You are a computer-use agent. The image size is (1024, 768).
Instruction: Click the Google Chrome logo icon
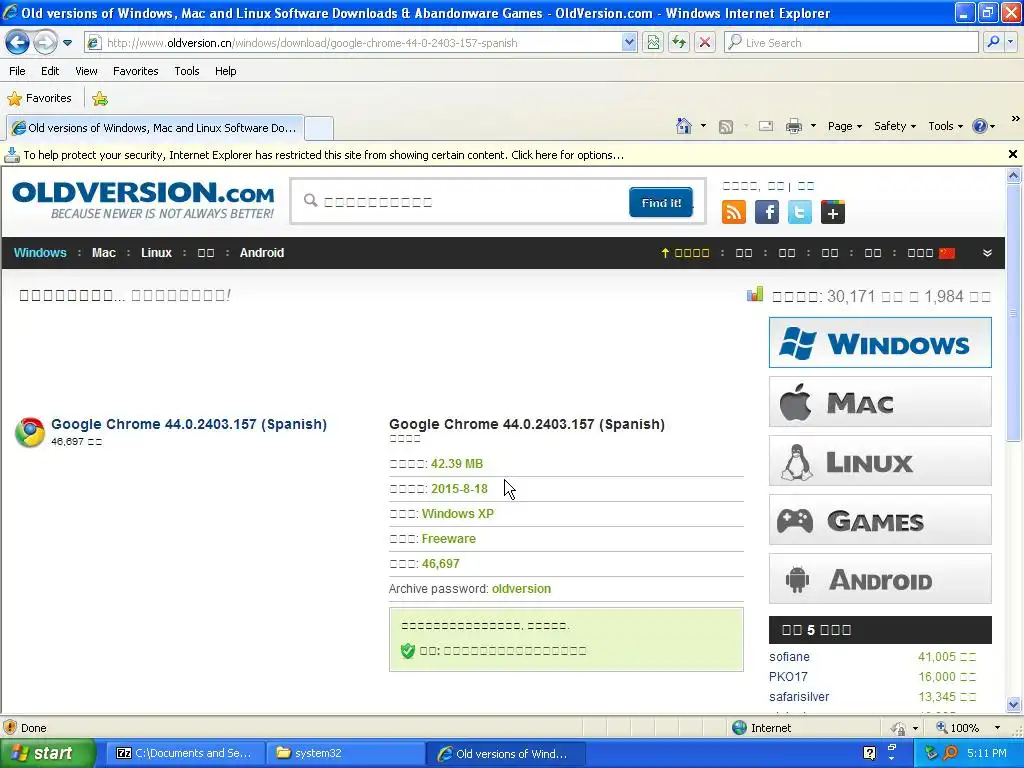click(30, 432)
